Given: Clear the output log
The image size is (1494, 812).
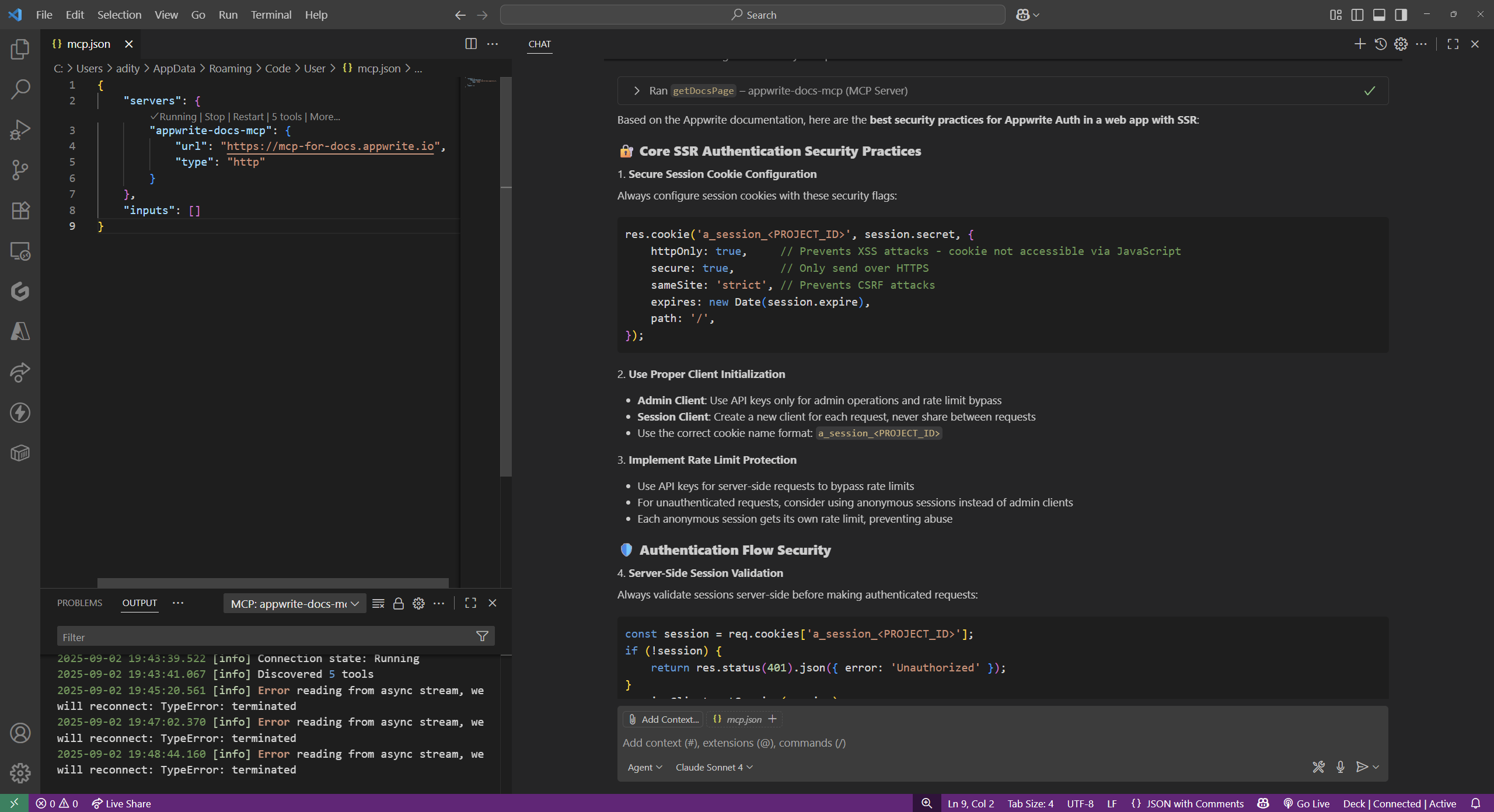Looking at the screenshot, I should pyautogui.click(x=378, y=603).
